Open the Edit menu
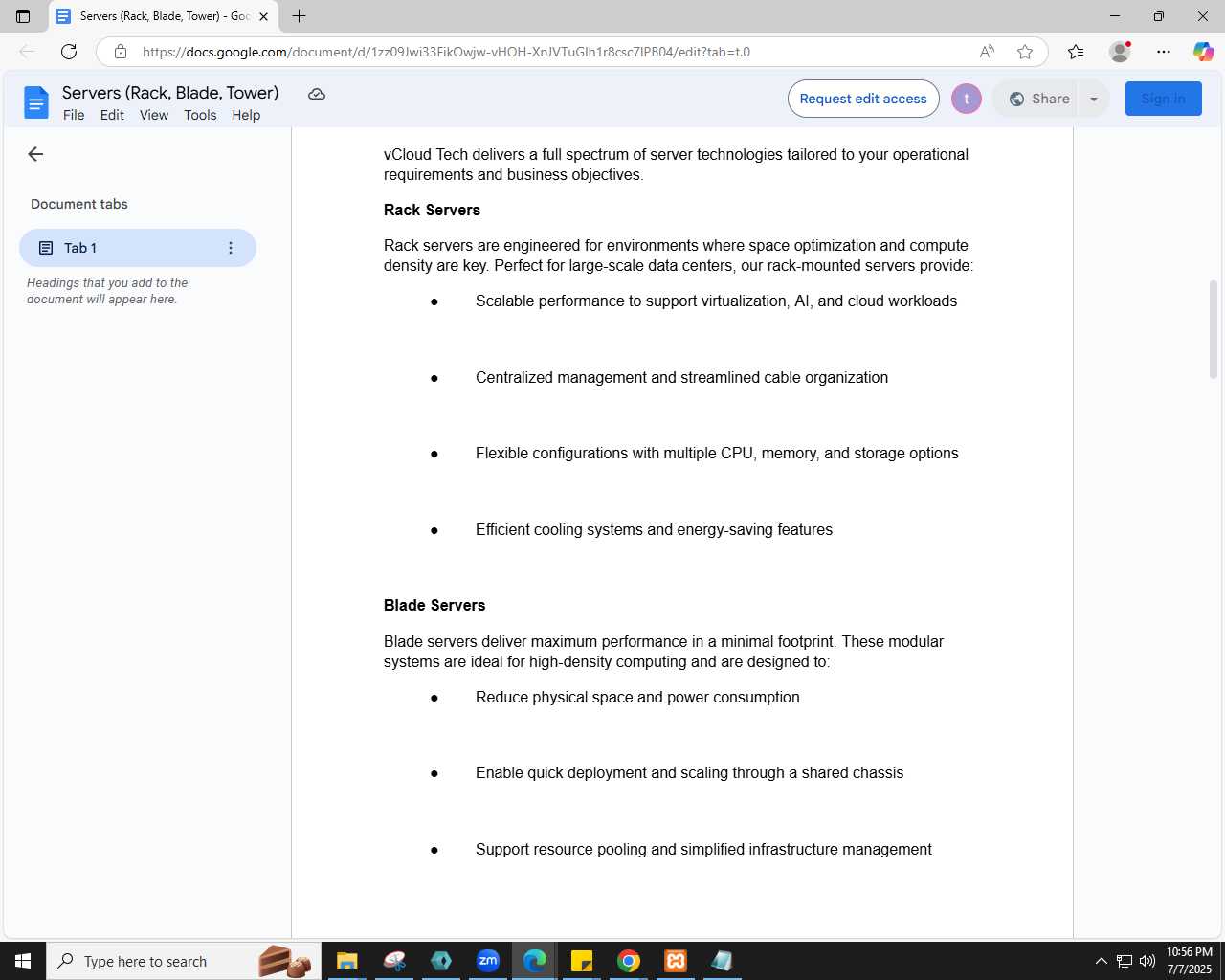This screenshot has width=1225, height=980. click(x=112, y=115)
